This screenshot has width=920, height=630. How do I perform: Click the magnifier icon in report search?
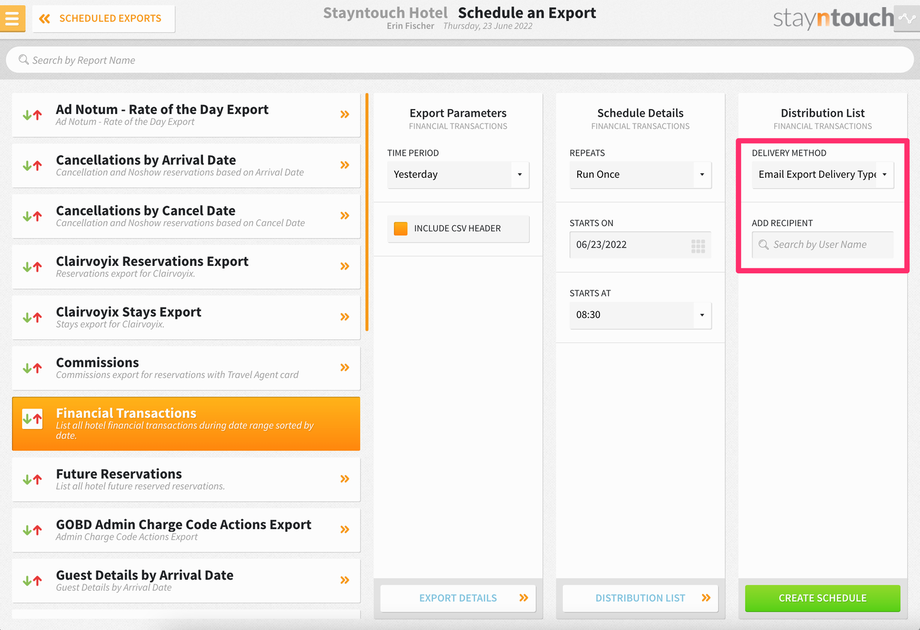coord(23,60)
